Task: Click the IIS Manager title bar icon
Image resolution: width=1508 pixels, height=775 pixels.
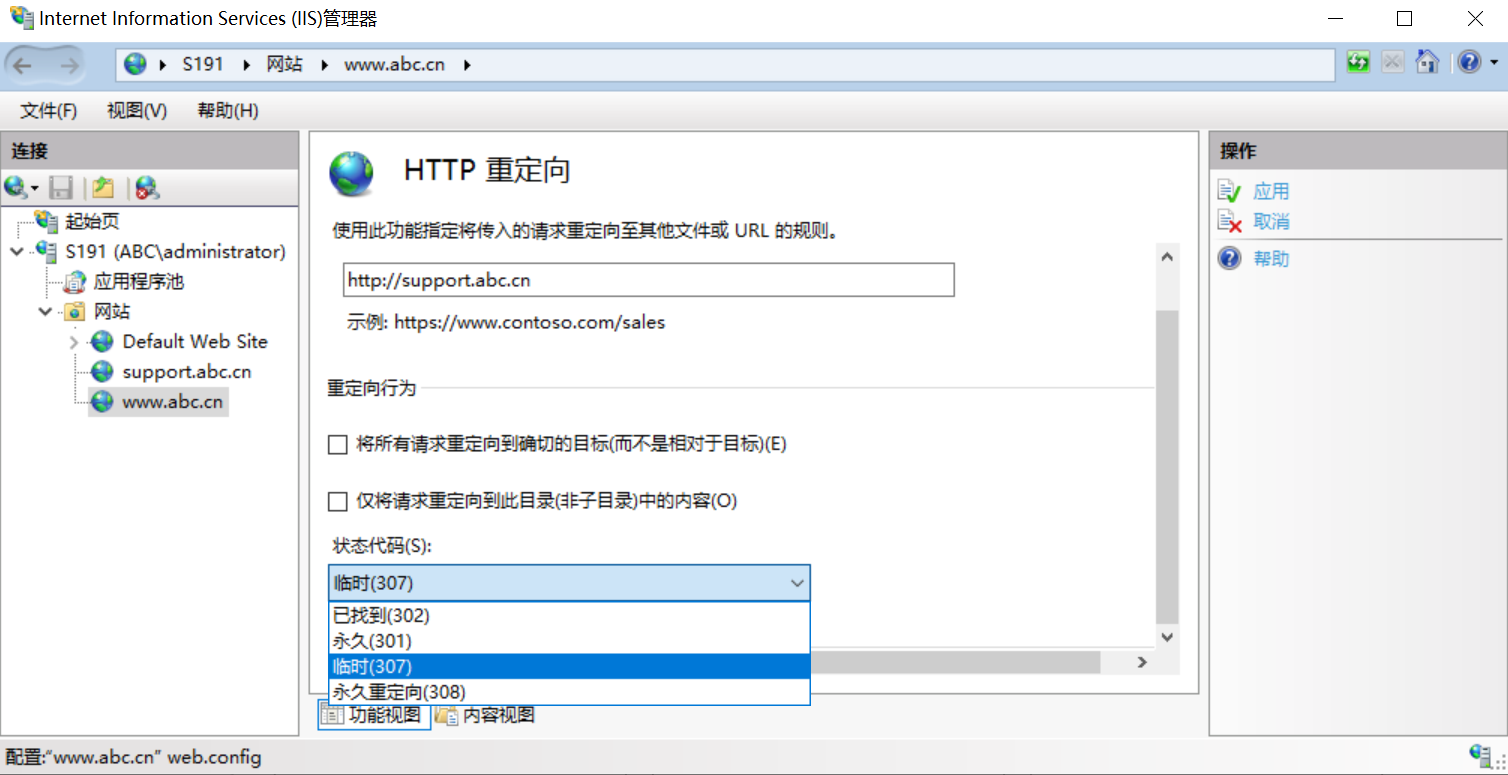Action: [x=20, y=18]
